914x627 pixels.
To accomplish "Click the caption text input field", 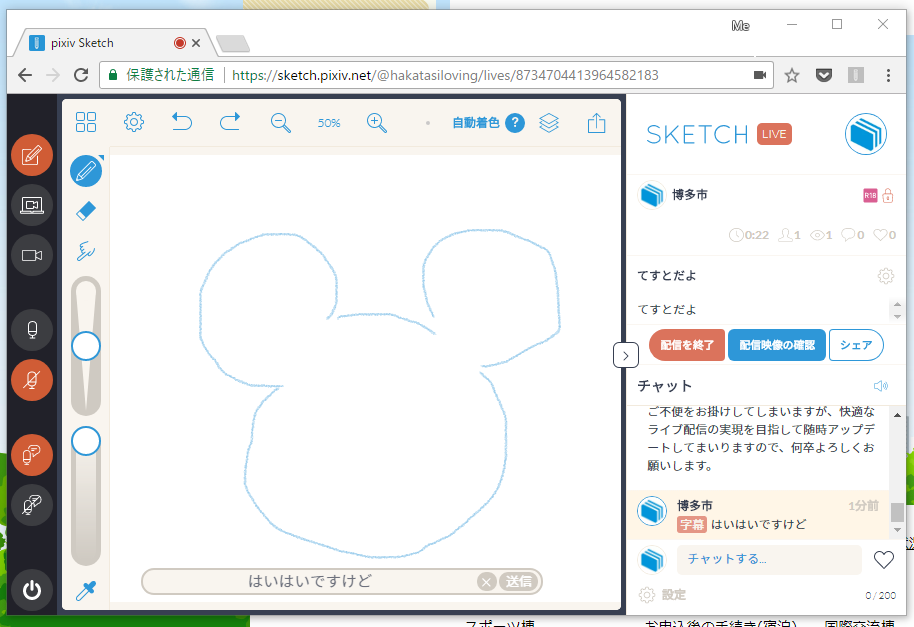I will (x=310, y=581).
